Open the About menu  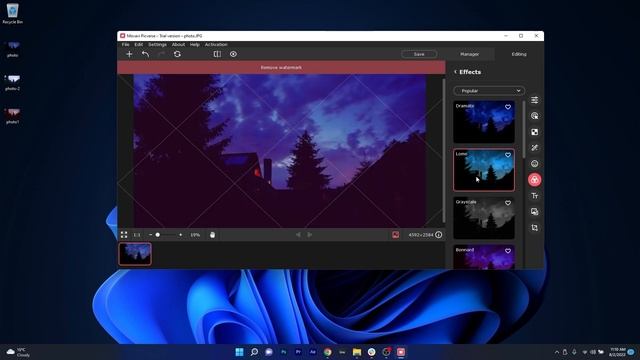[x=178, y=44]
